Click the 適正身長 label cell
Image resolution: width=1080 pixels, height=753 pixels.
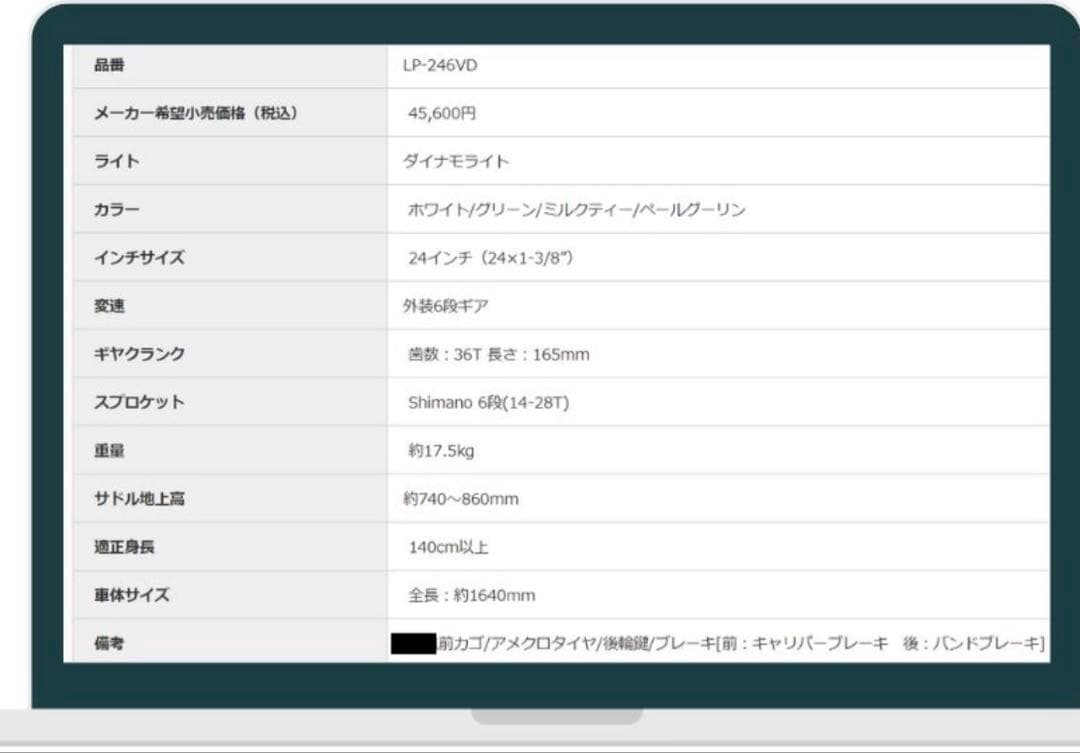coord(124,547)
